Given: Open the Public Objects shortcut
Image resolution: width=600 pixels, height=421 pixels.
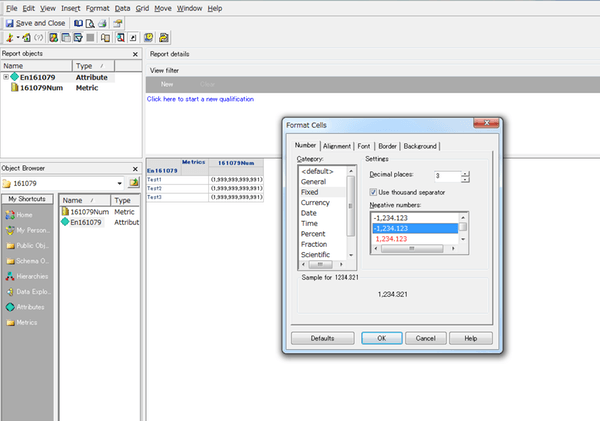Looking at the screenshot, I should tap(27, 246).
